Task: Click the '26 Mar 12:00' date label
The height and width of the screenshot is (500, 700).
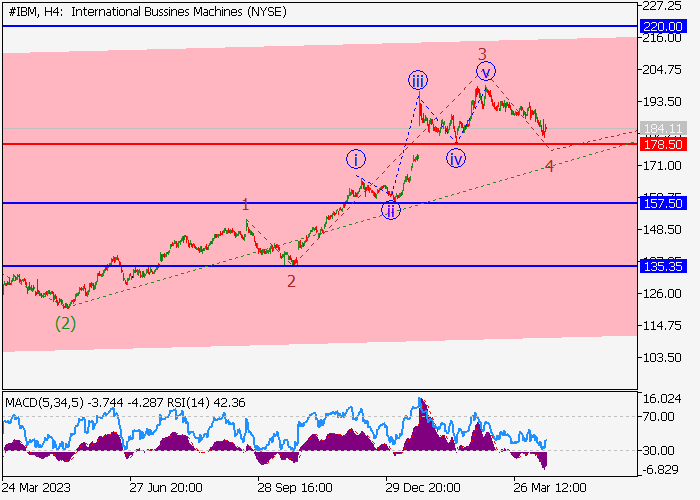Action: click(550, 487)
